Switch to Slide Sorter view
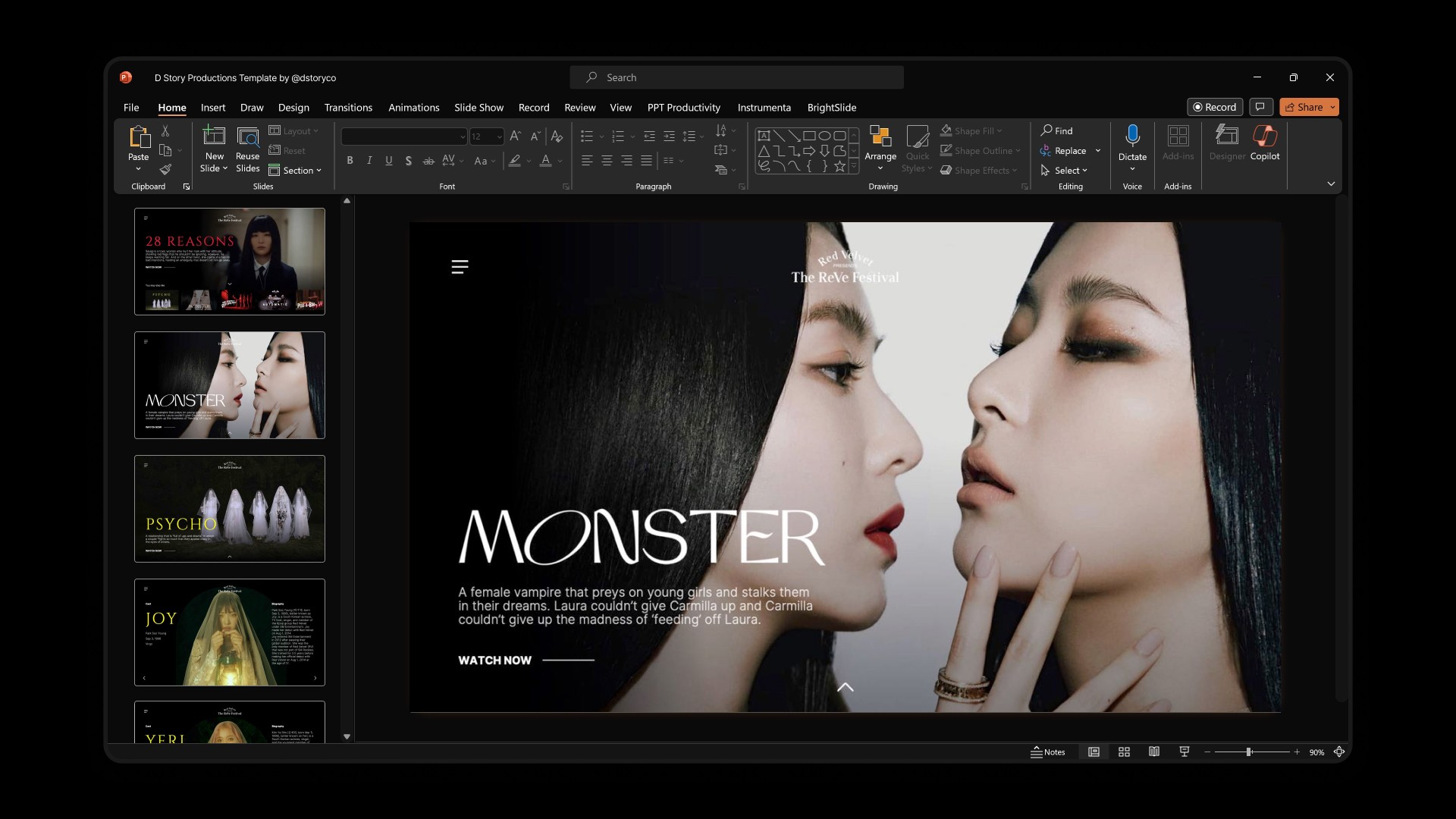The width and height of the screenshot is (1456, 819). pyautogui.click(x=1124, y=752)
